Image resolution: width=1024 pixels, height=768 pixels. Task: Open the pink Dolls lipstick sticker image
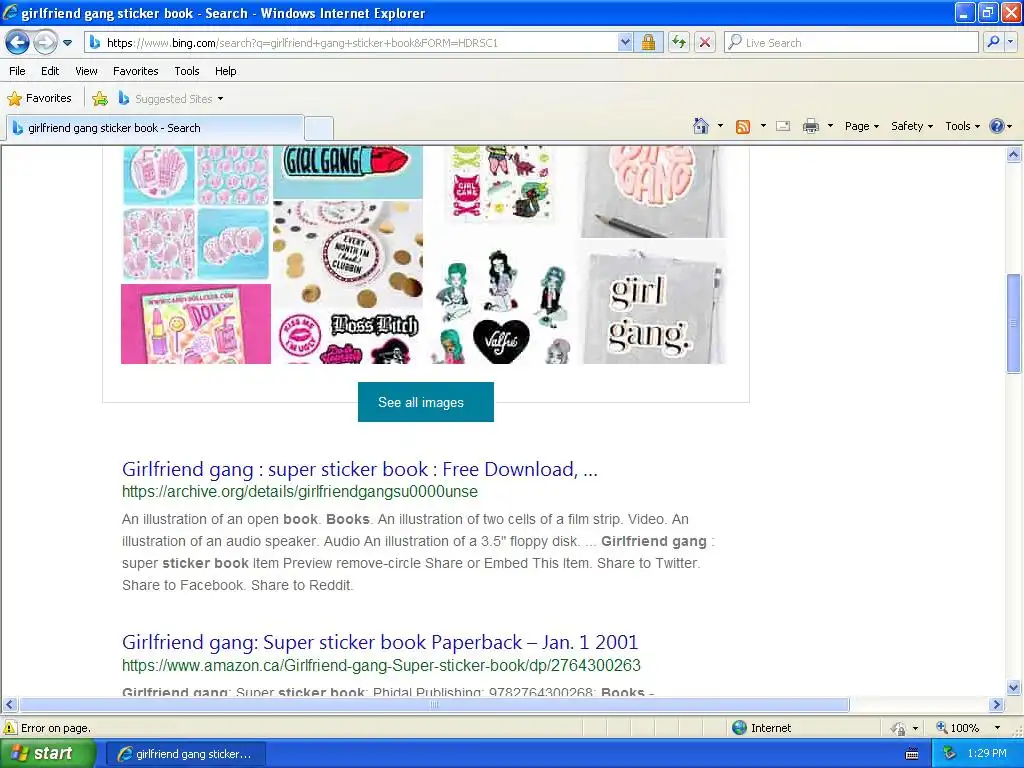click(x=196, y=324)
